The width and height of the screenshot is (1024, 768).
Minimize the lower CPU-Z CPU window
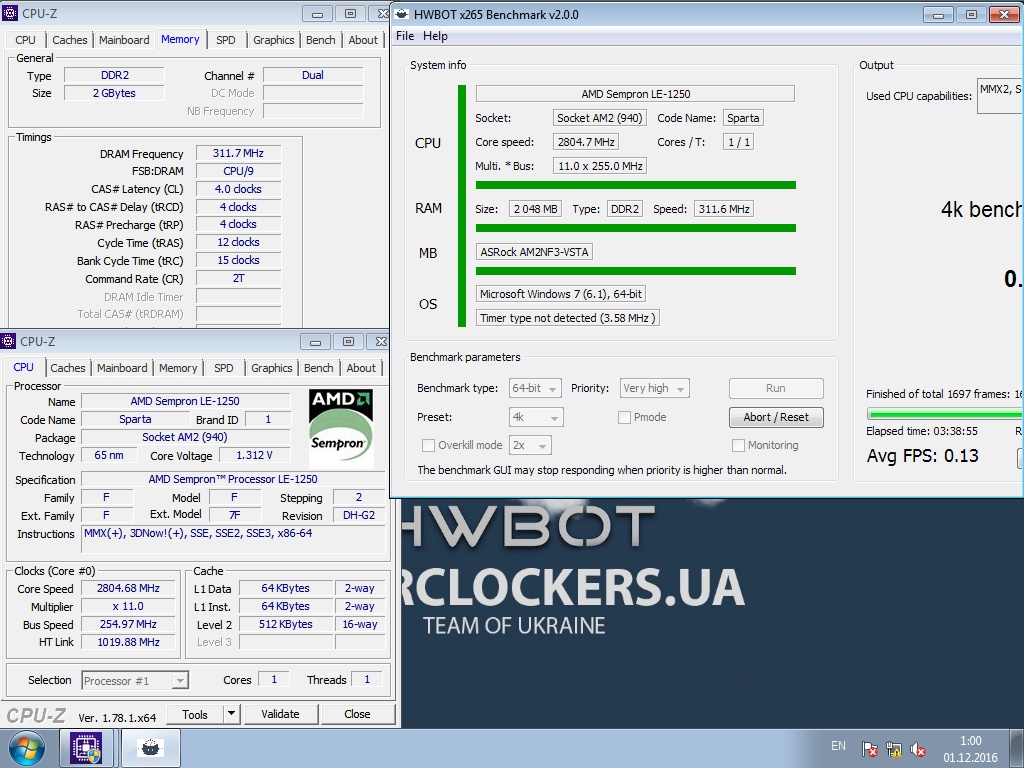(x=315, y=342)
